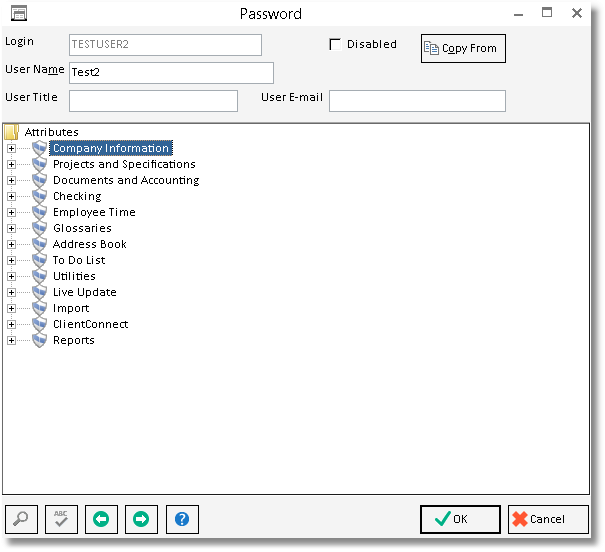Select the Glossaries tree item

82,228
